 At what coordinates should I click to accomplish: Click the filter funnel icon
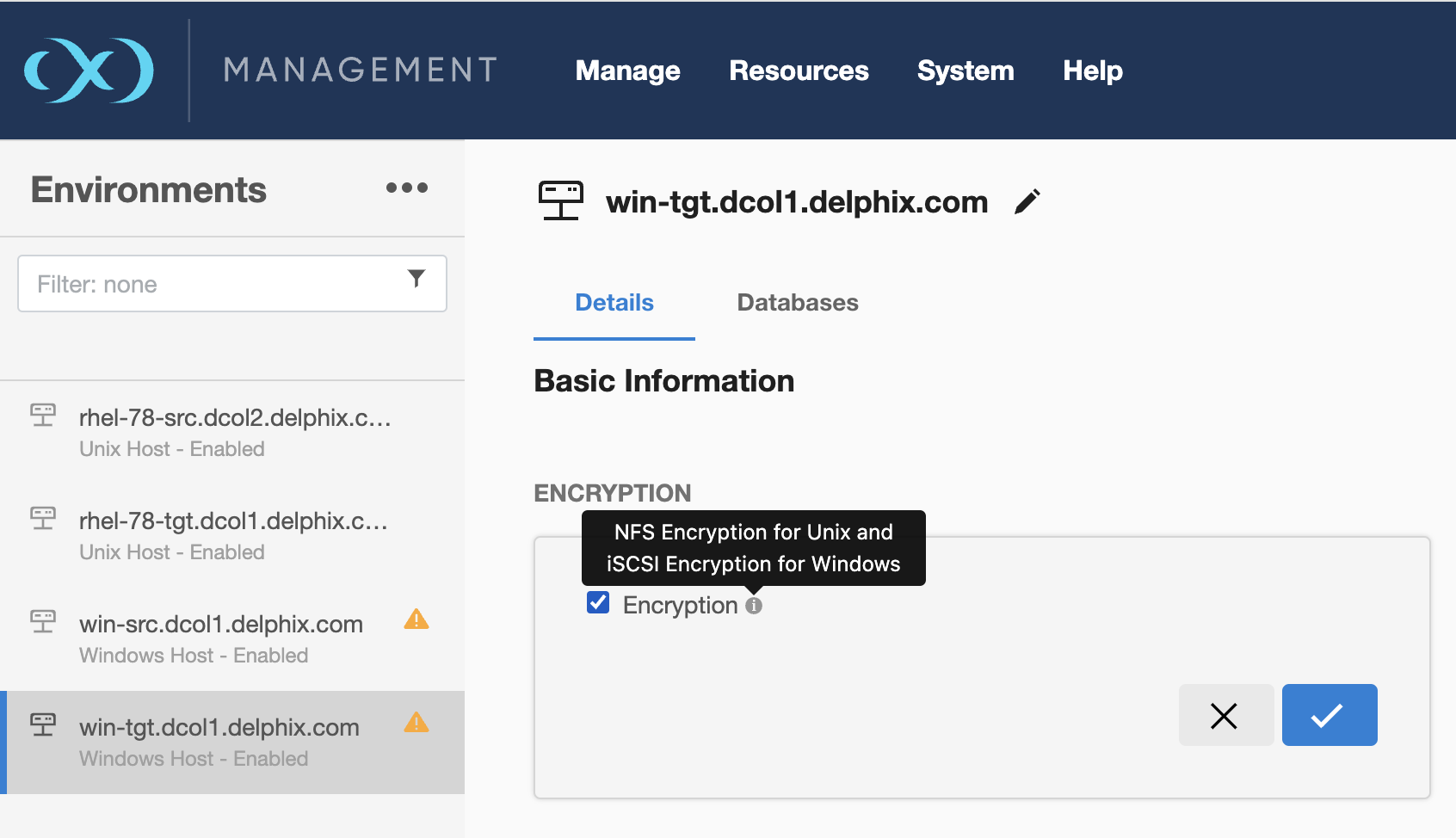tap(416, 279)
